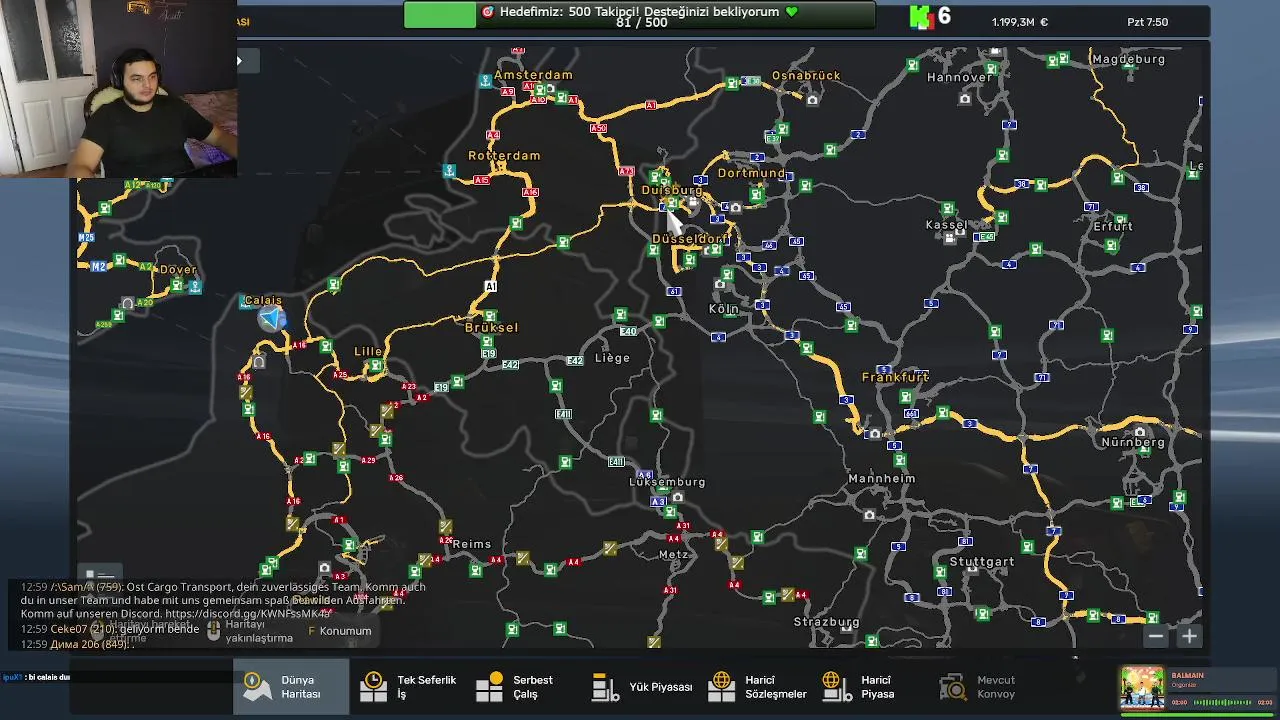Click the garage icon above Nürnberg

click(x=1140, y=432)
